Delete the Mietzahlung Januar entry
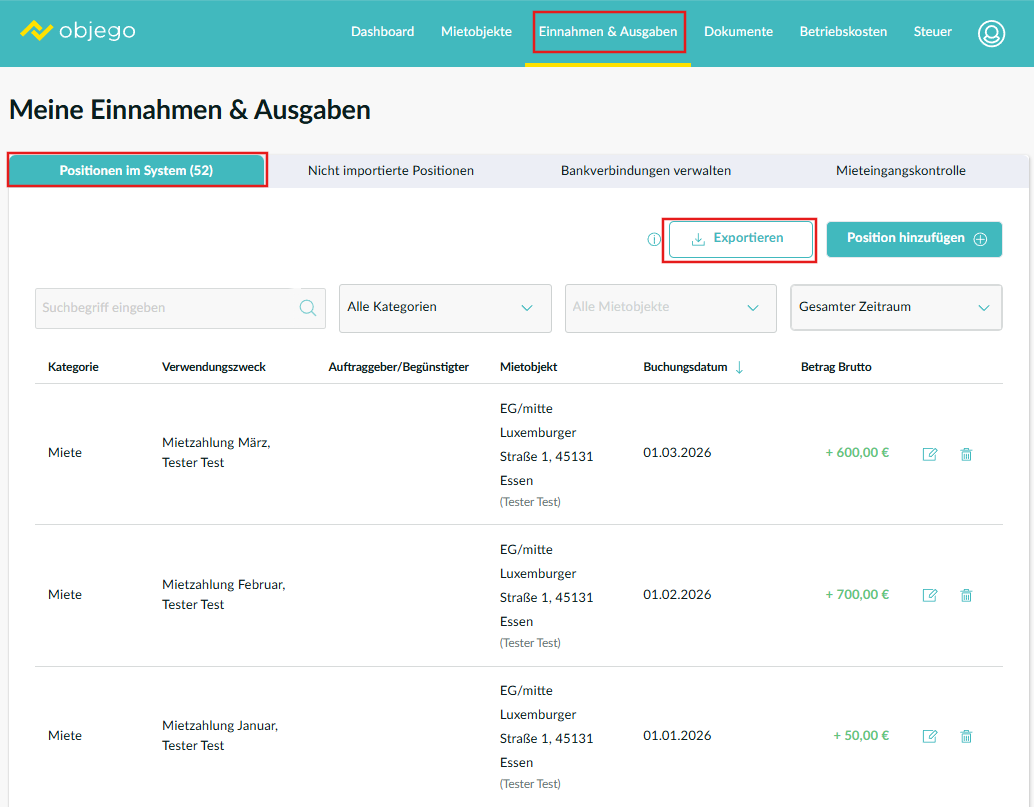This screenshot has height=807, width=1034. click(966, 736)
